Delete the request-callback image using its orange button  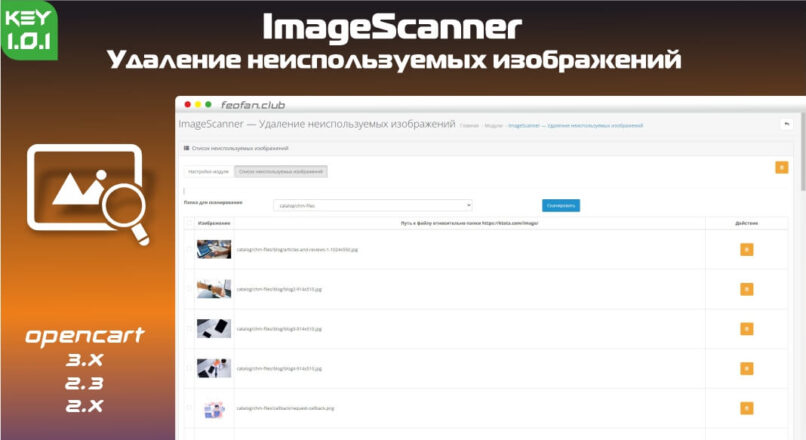coord(746,408)
